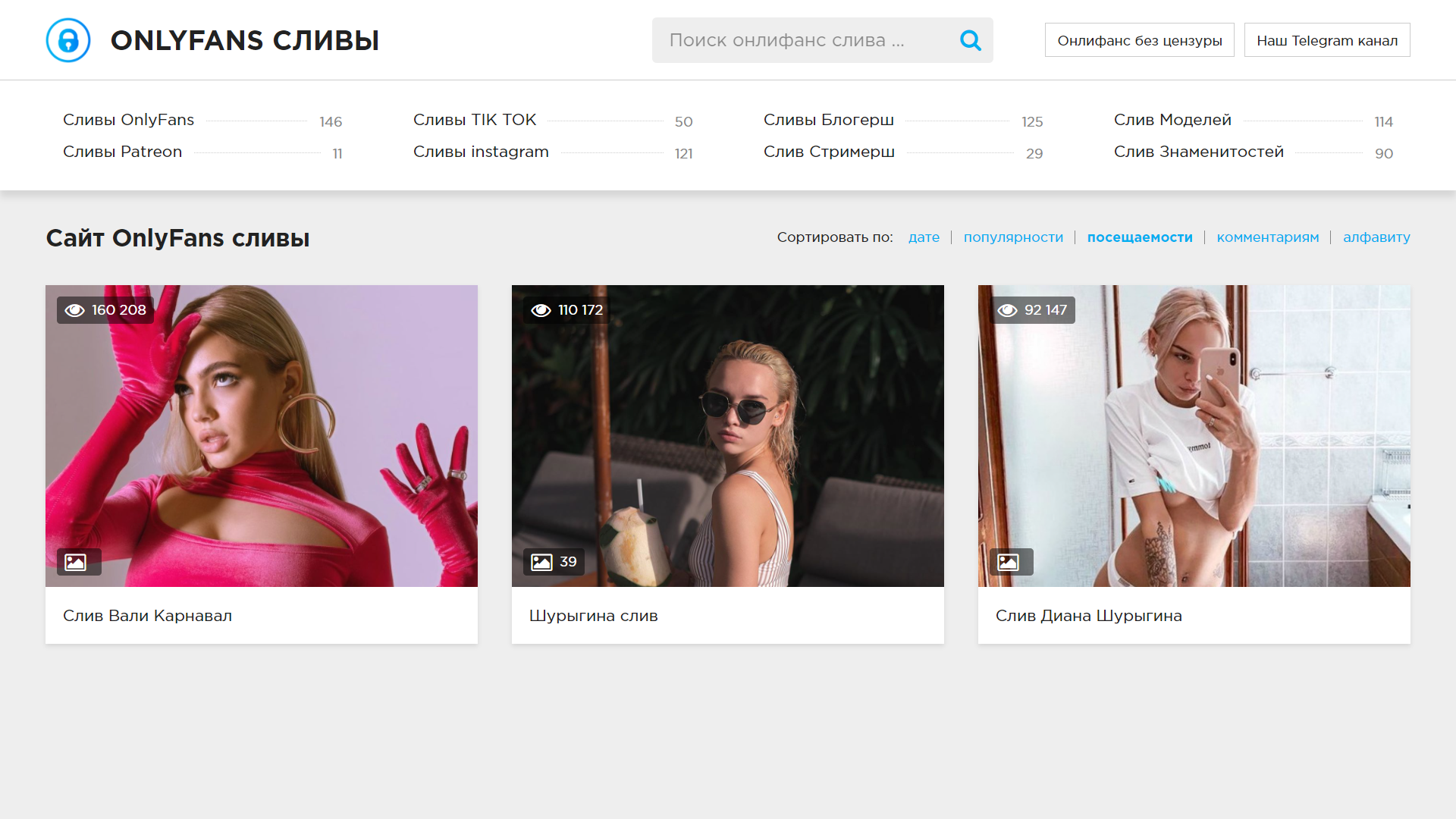This screenshot has width=1456, height=819.
Task: Open Сливы OnlyFans category
Action: 128,120
